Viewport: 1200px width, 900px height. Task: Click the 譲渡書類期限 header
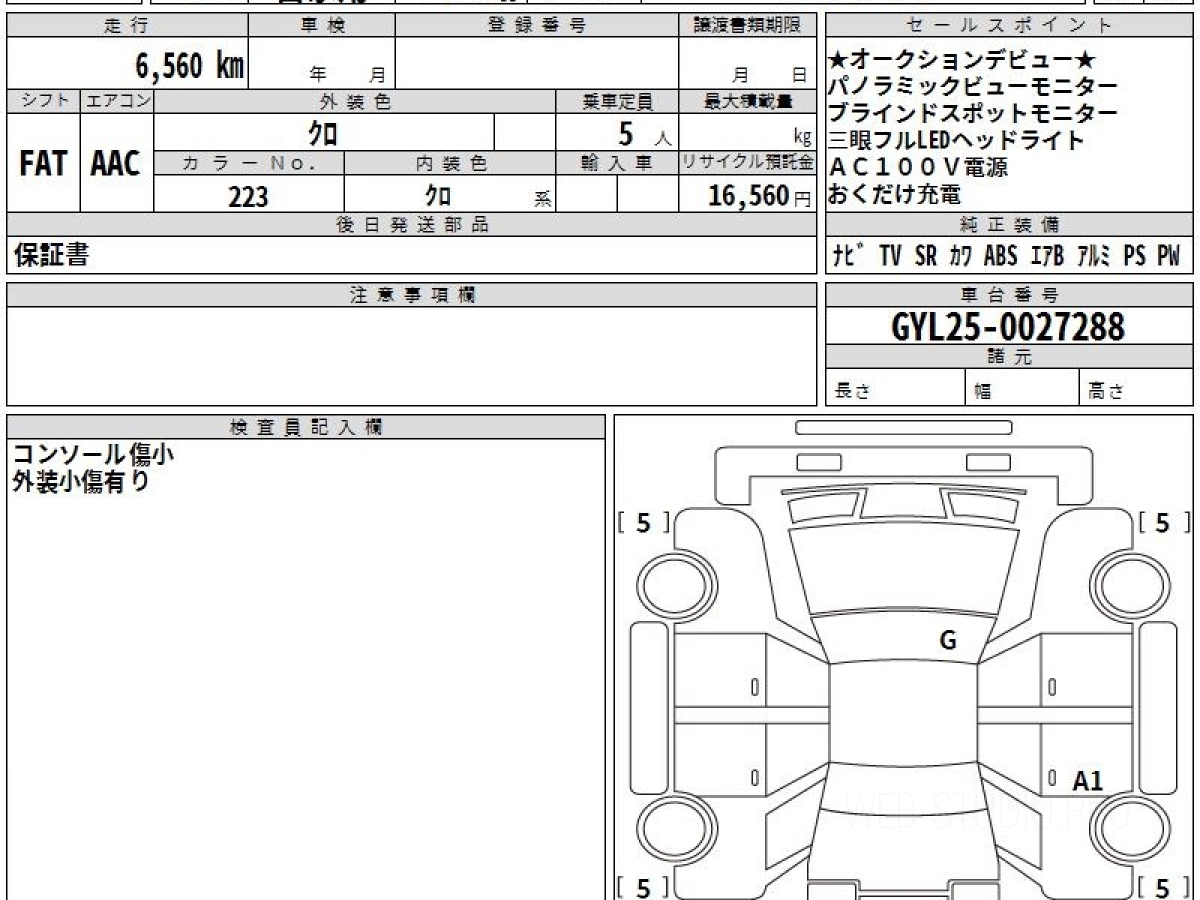coord(747,26)
